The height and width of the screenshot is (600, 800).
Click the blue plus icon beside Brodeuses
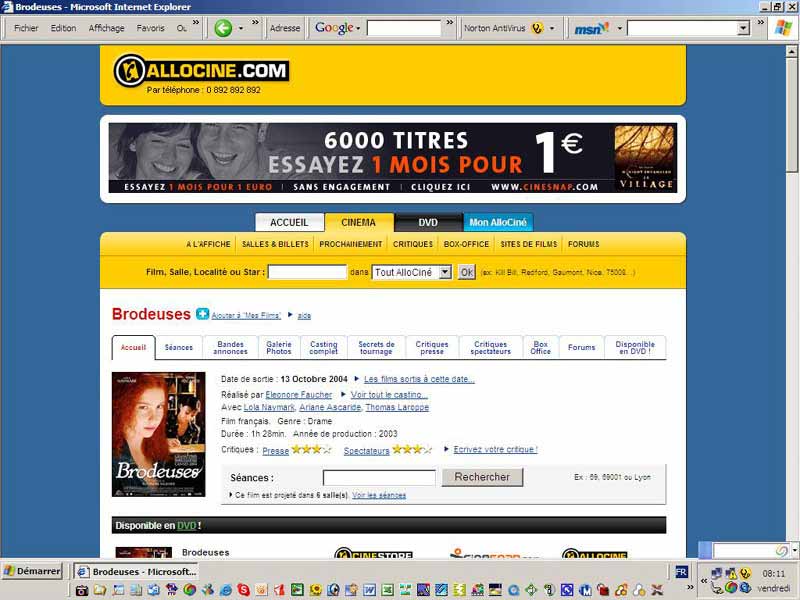tap(202, 314)
